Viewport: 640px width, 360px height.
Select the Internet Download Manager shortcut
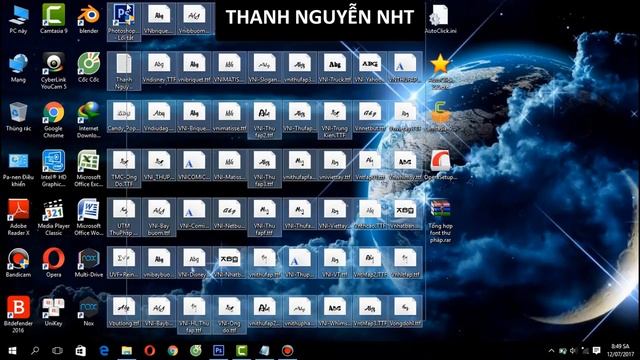(89, 120)
